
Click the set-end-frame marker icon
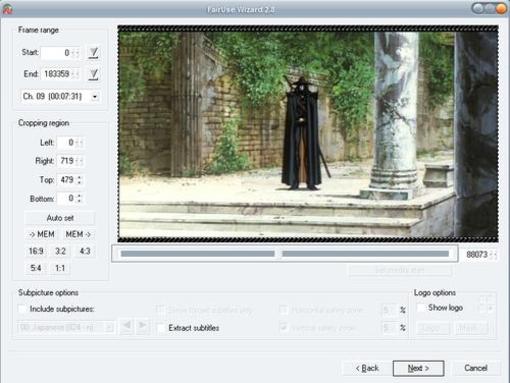point(93,74)
